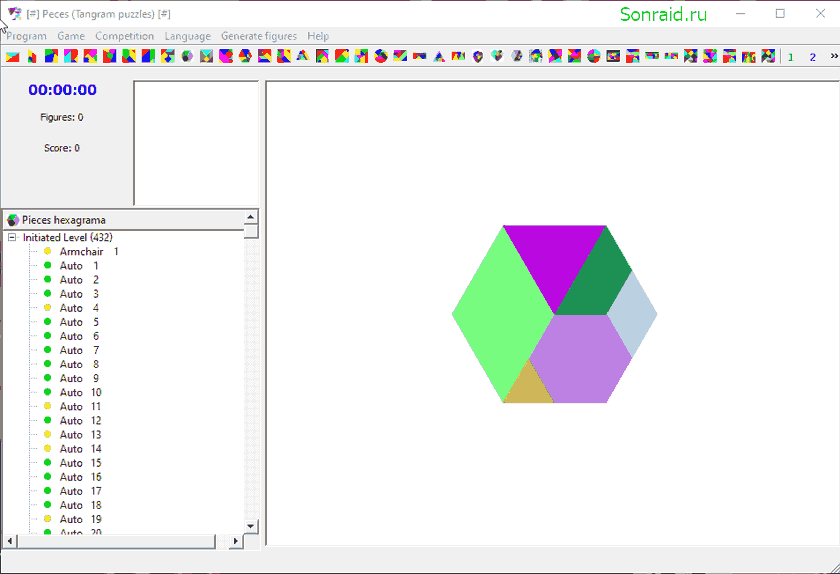The image size is (840, 574).
Task: Open the Competition menu
Action: (124, 36)
